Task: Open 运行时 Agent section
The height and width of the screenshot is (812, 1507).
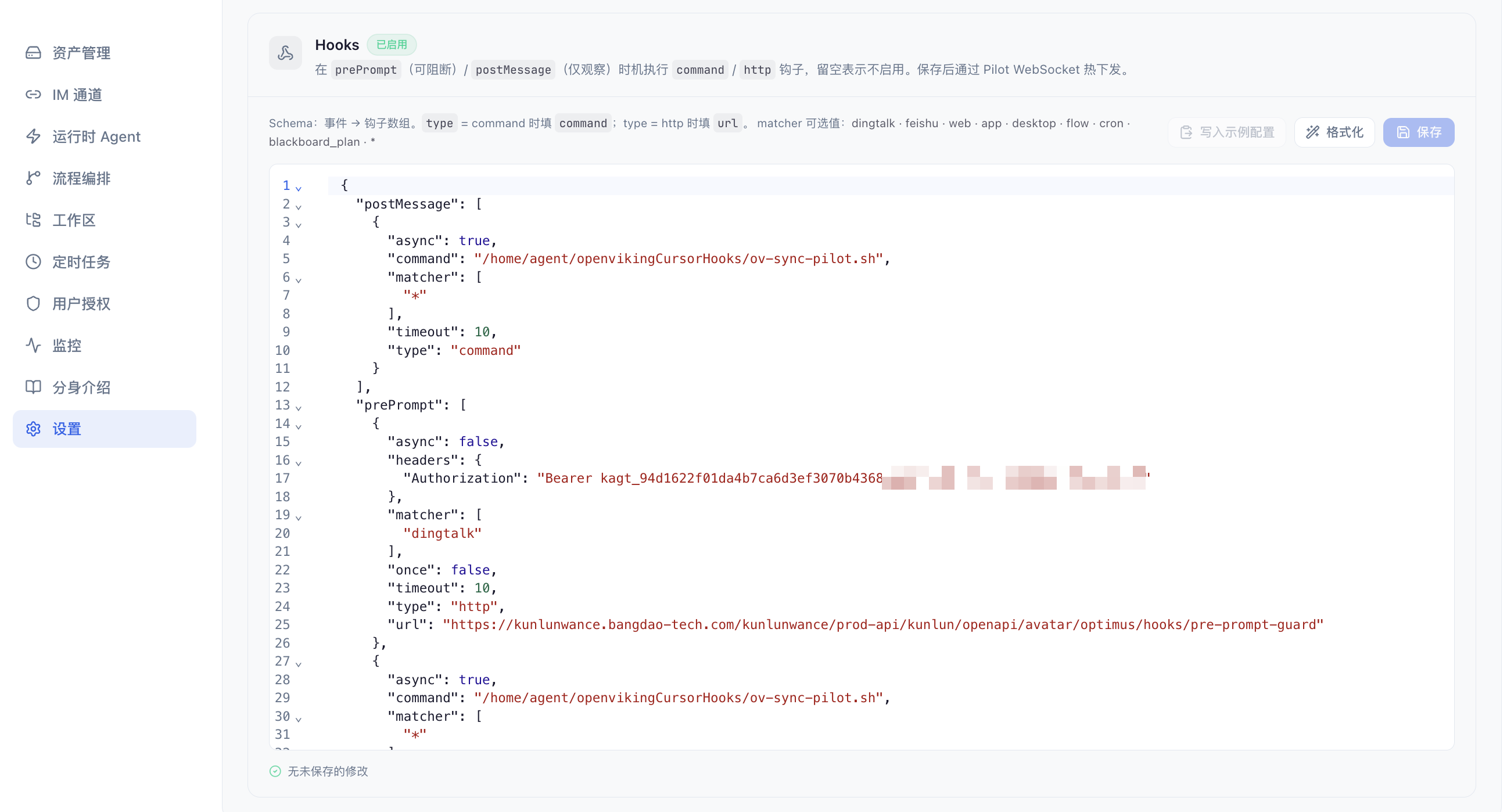Action: 105,136
